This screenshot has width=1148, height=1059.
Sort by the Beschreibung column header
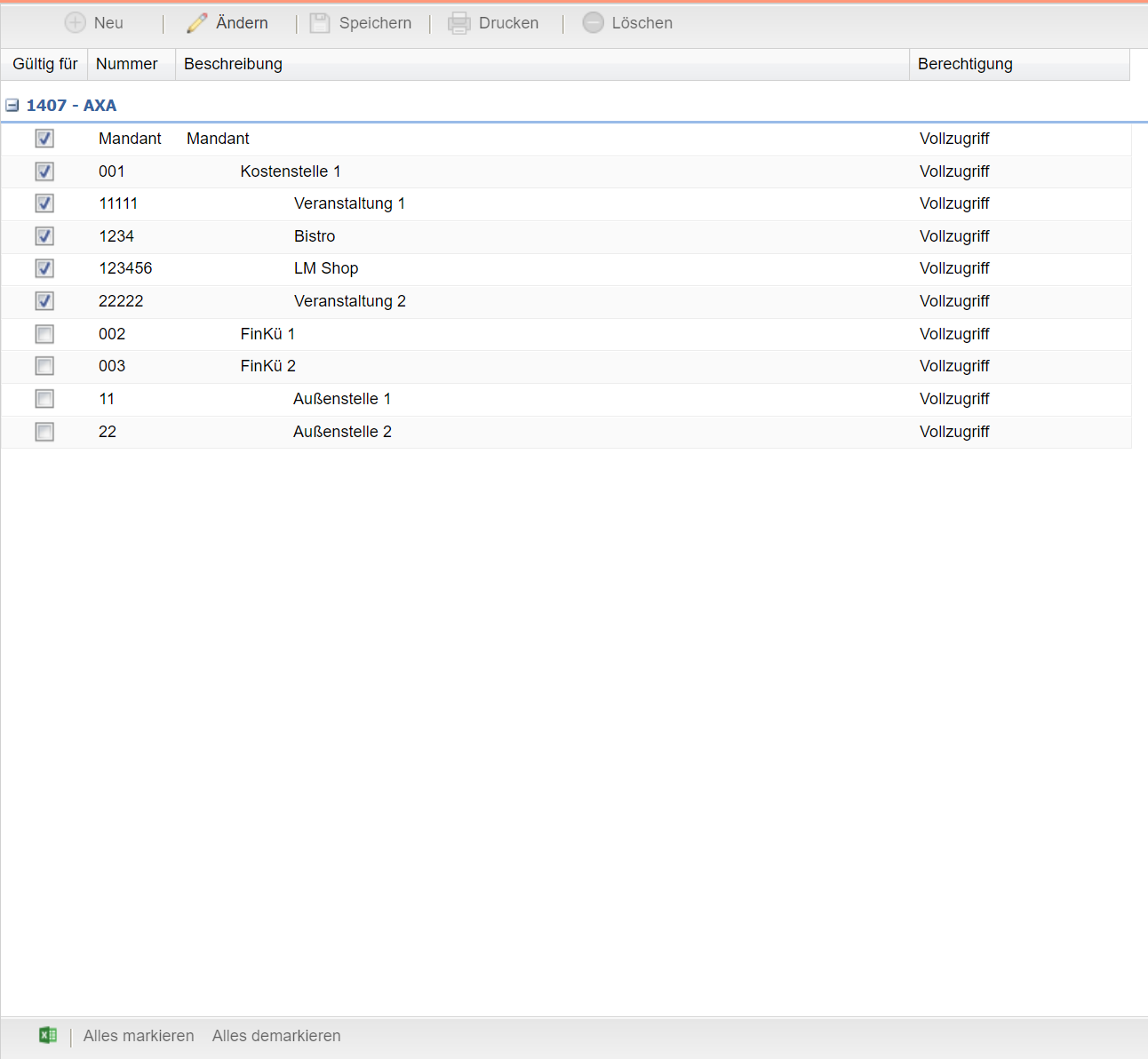click(x=233, y=64)
